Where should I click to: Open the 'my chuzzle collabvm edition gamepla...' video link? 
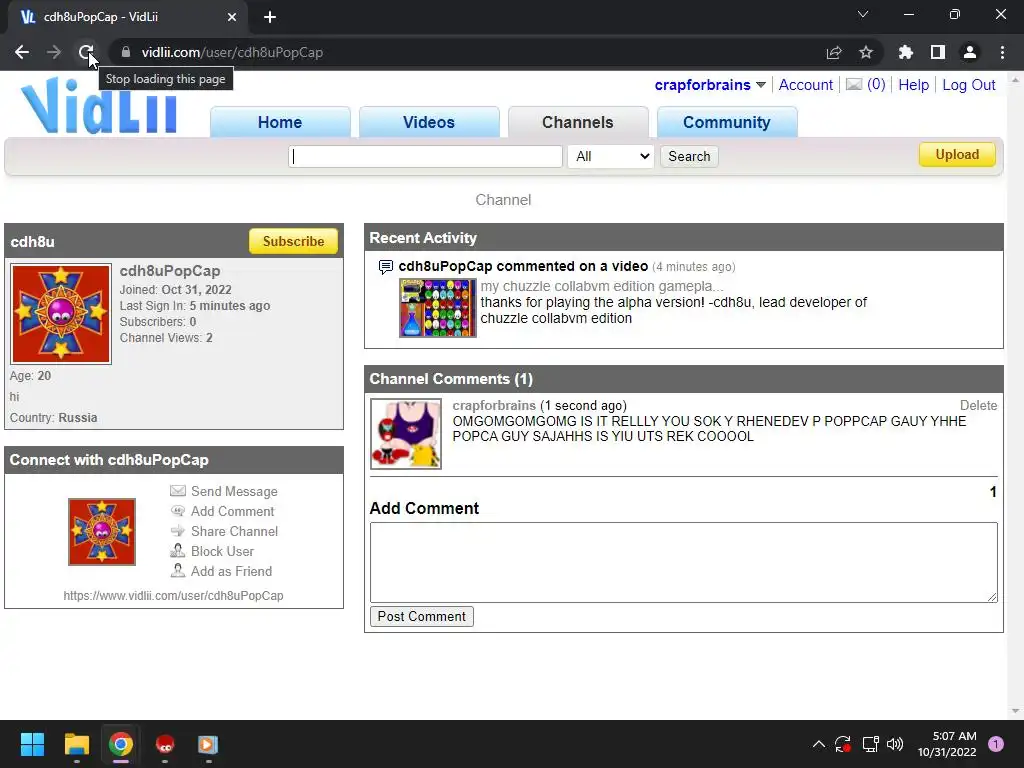[601, 286]
